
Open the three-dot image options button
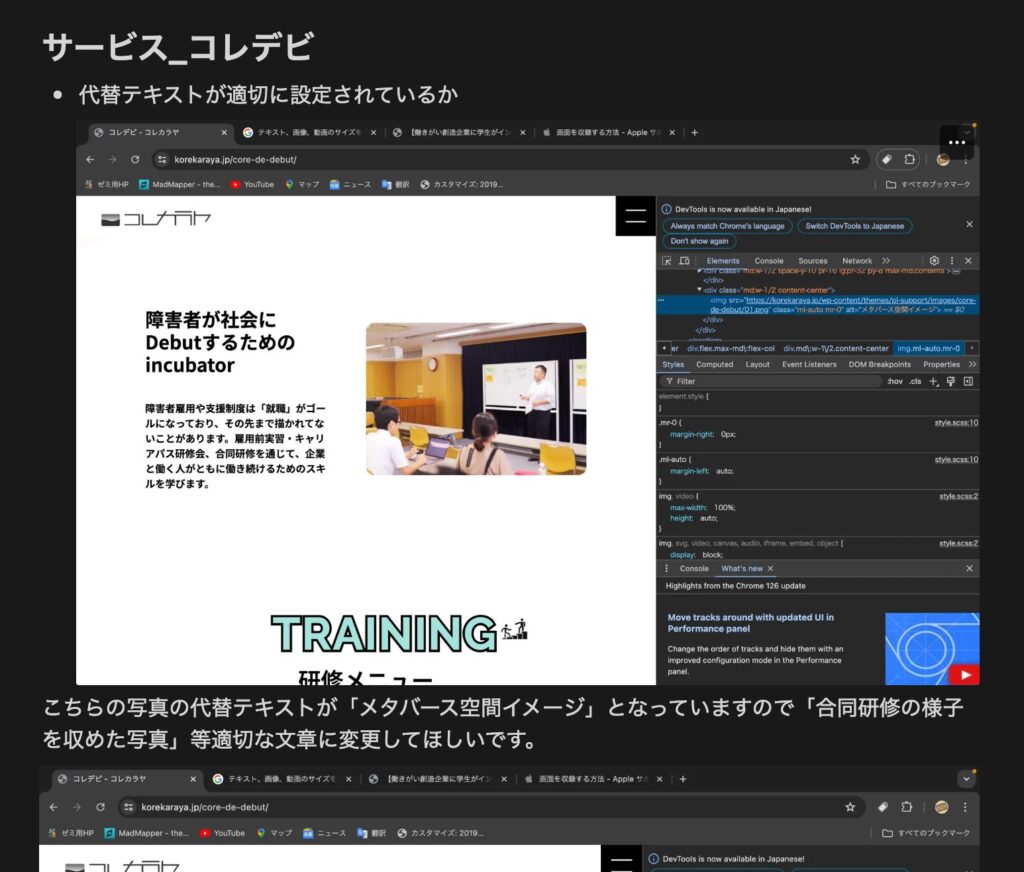pos(957,142)
